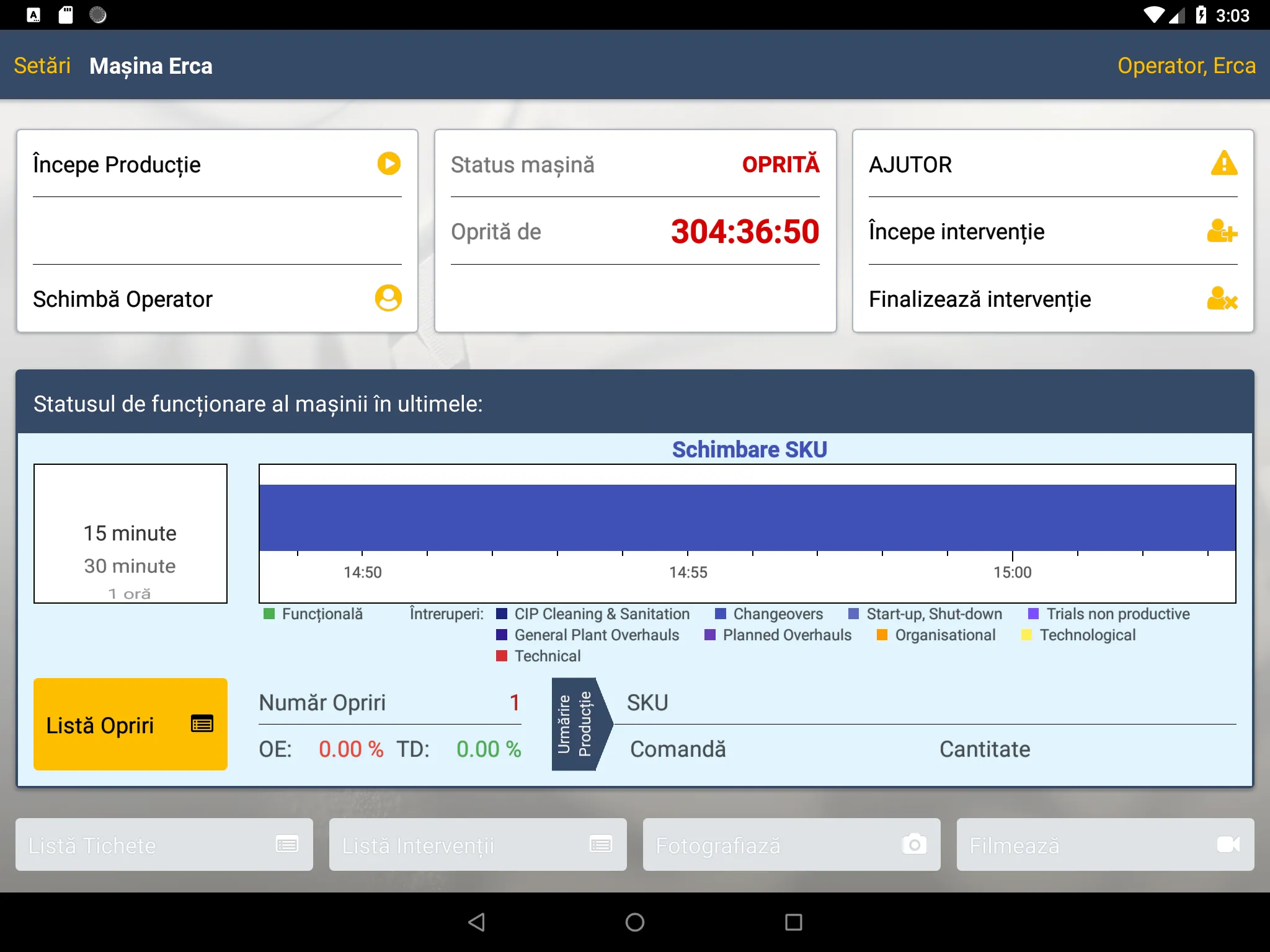Image resolution: width=1270 pixels, height=952 pixels.
Task: Open Setări settings menu
Action: pyautogui.click(x=42, y=66)
